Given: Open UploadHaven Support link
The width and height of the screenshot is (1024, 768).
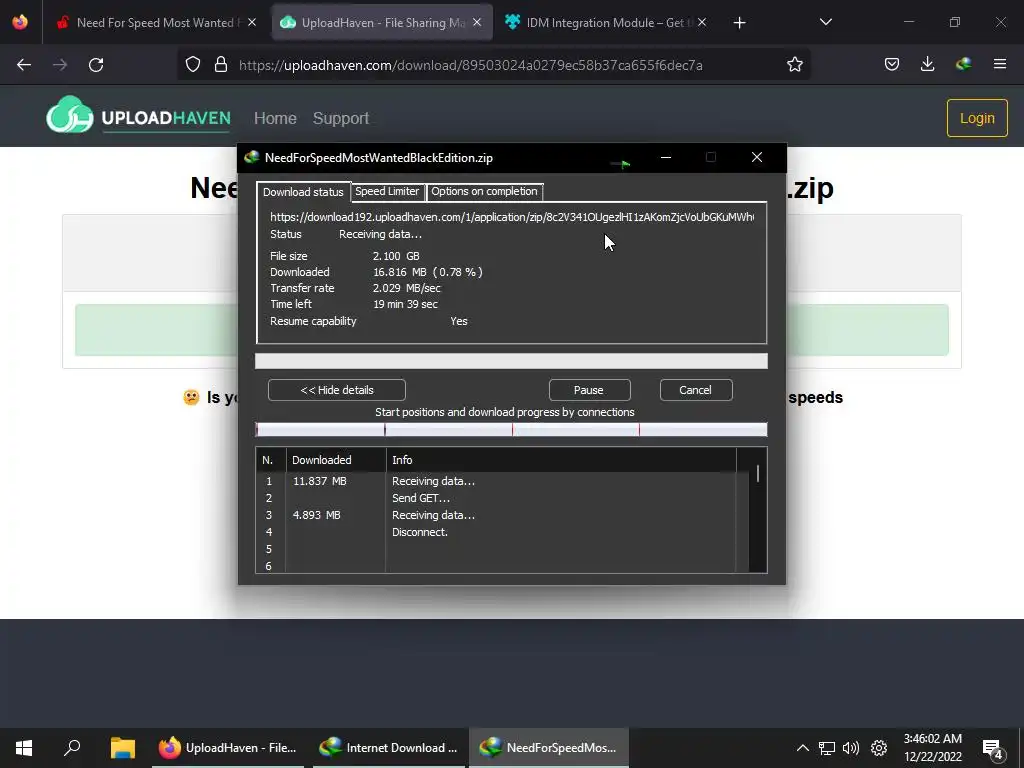Looking at the screenshot, I should click(341, 118).
